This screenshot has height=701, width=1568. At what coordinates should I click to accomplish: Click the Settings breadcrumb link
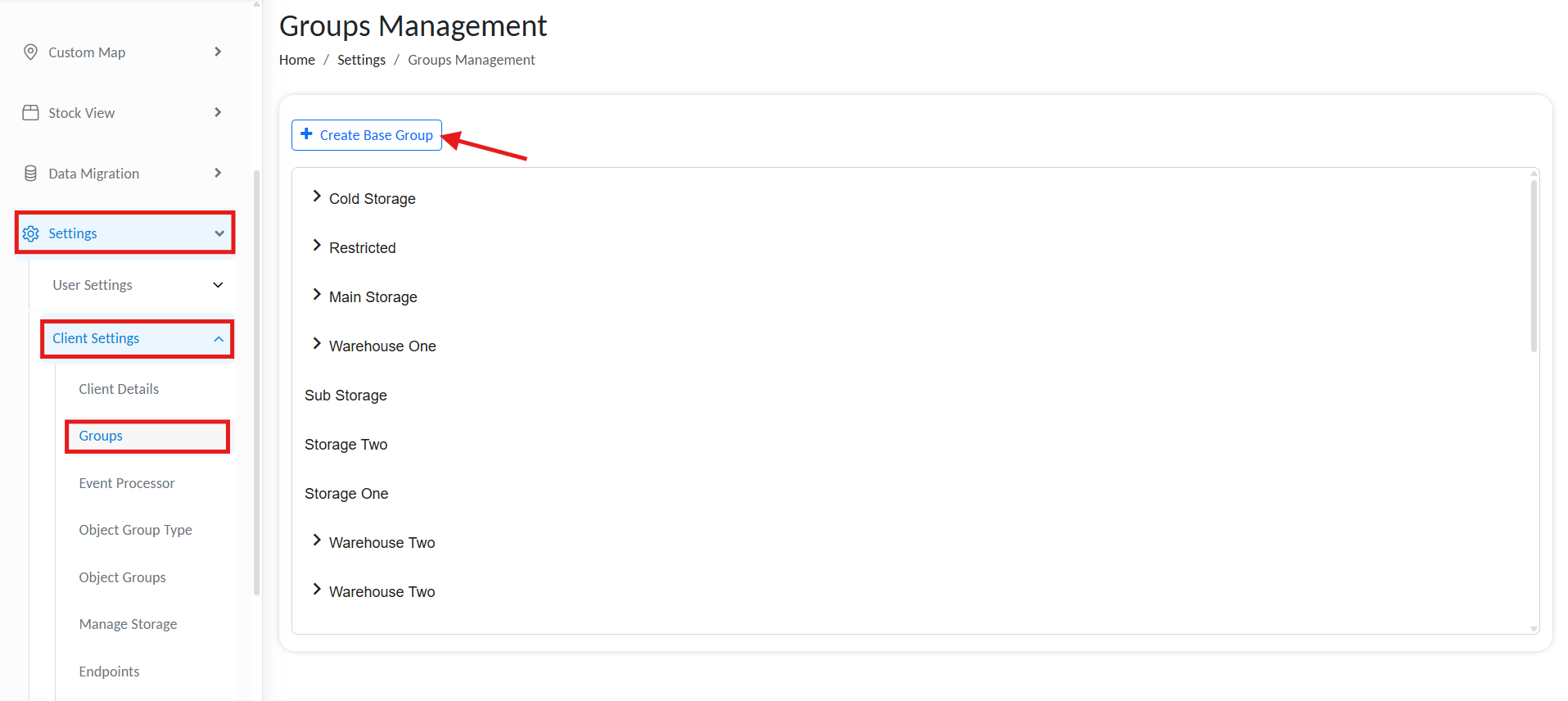coord(361,60)
